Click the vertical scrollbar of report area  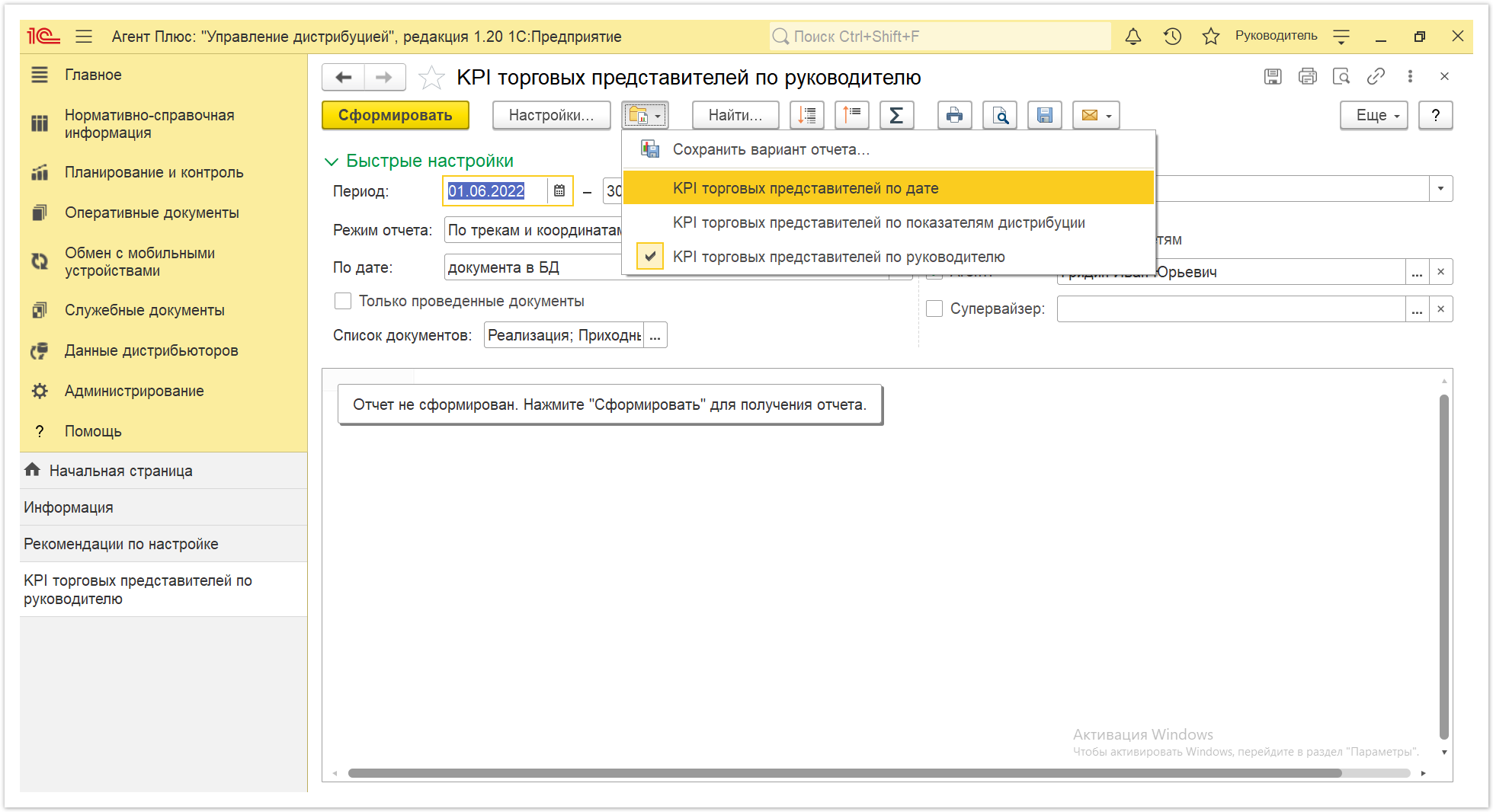click(x=1443, y=567)
